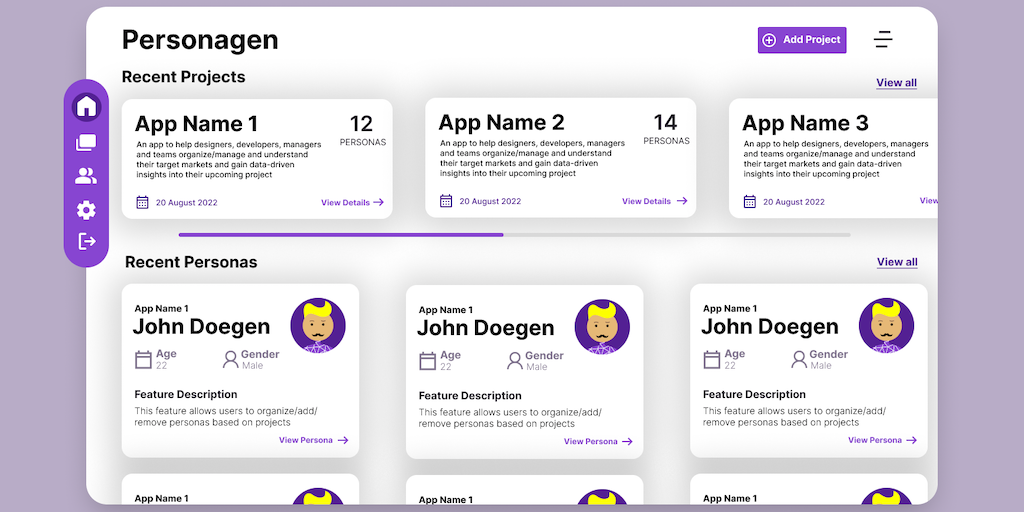Go to Home in the purple sidebar
The height and width of the screenshot is (512, 1024).
tap(86, 106)
